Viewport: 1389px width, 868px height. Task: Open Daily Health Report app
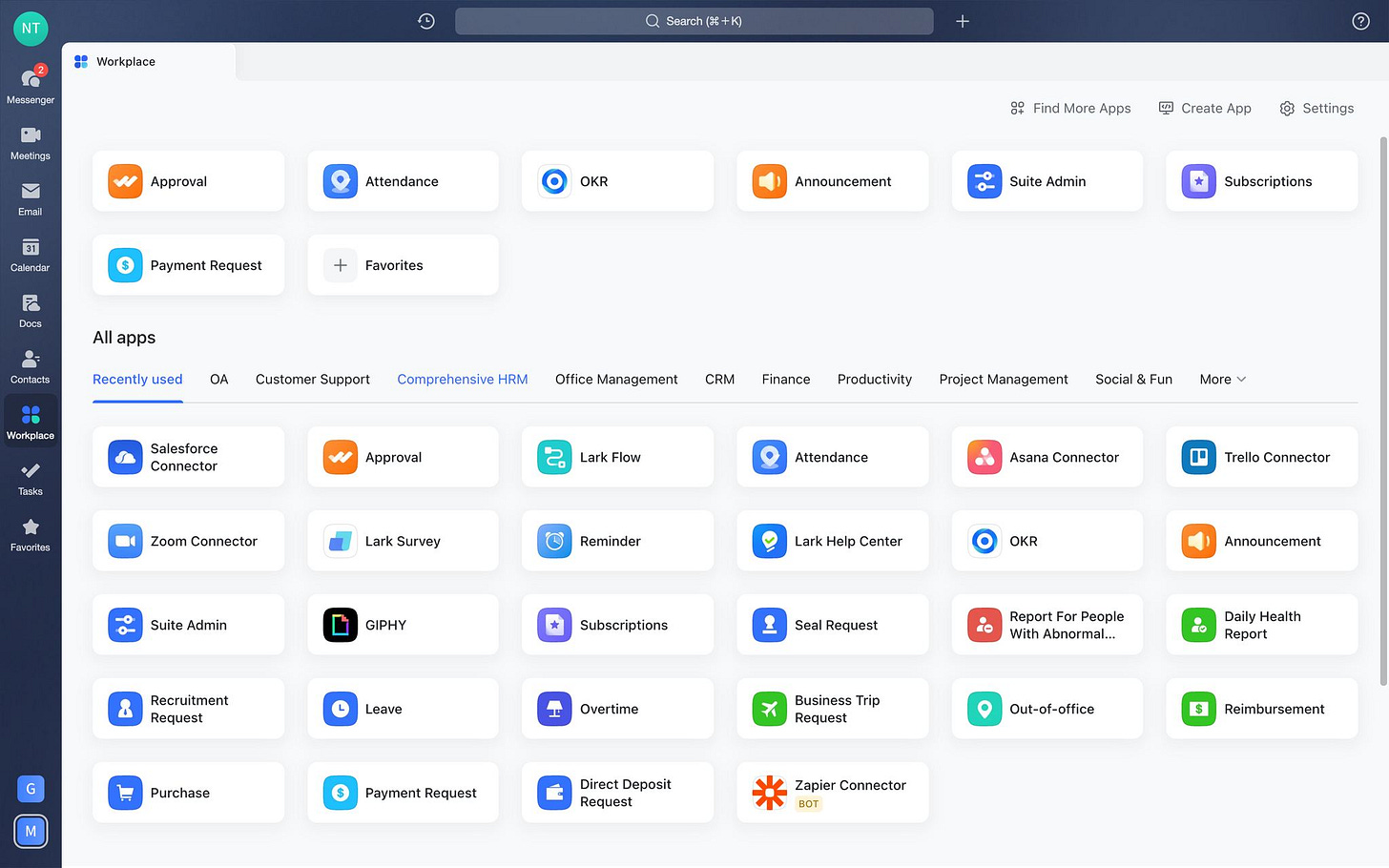pyautogui.click(x=1262, y=625)
